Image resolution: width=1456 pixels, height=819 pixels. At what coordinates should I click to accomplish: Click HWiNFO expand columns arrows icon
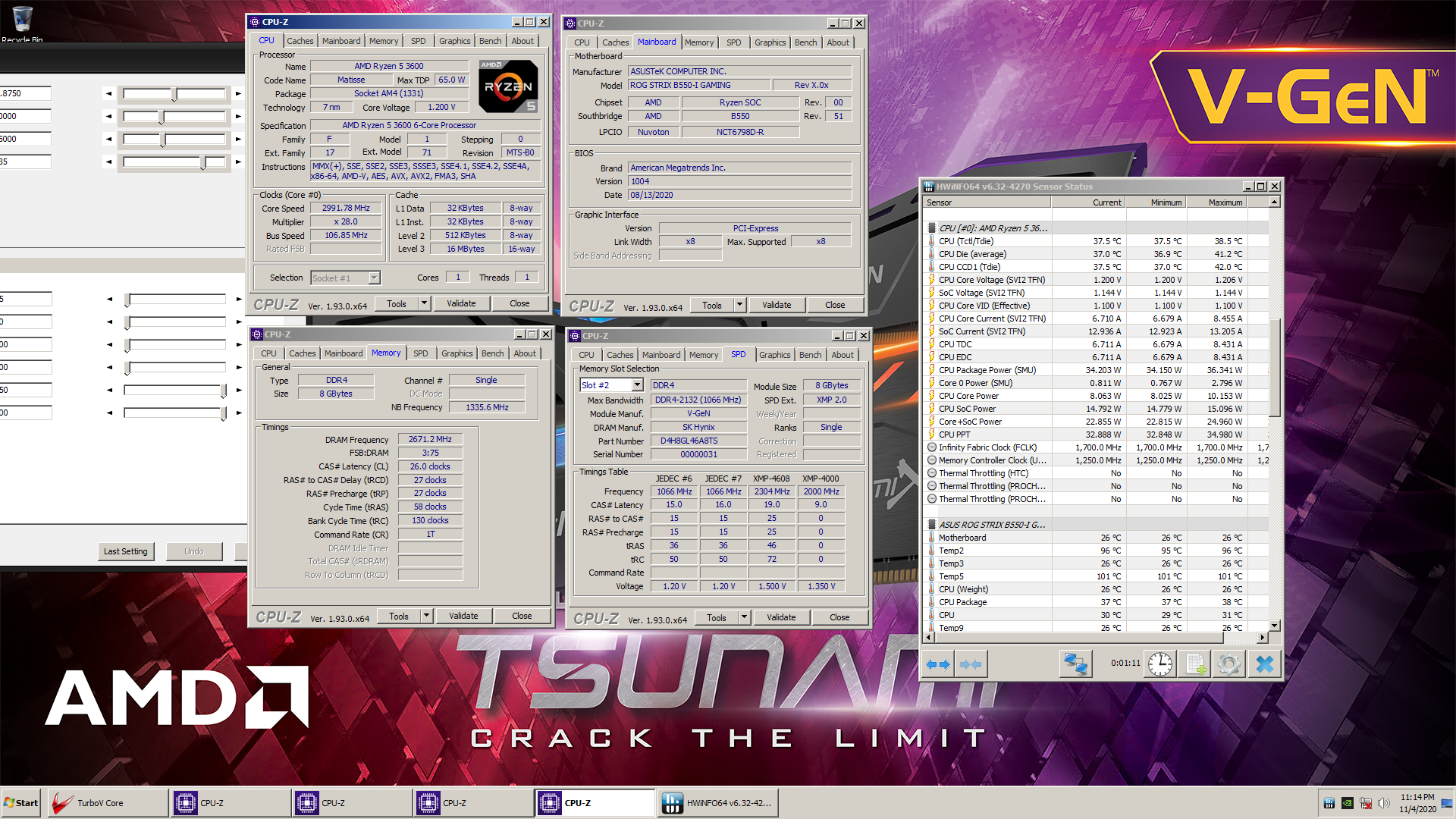click(938, 664)
